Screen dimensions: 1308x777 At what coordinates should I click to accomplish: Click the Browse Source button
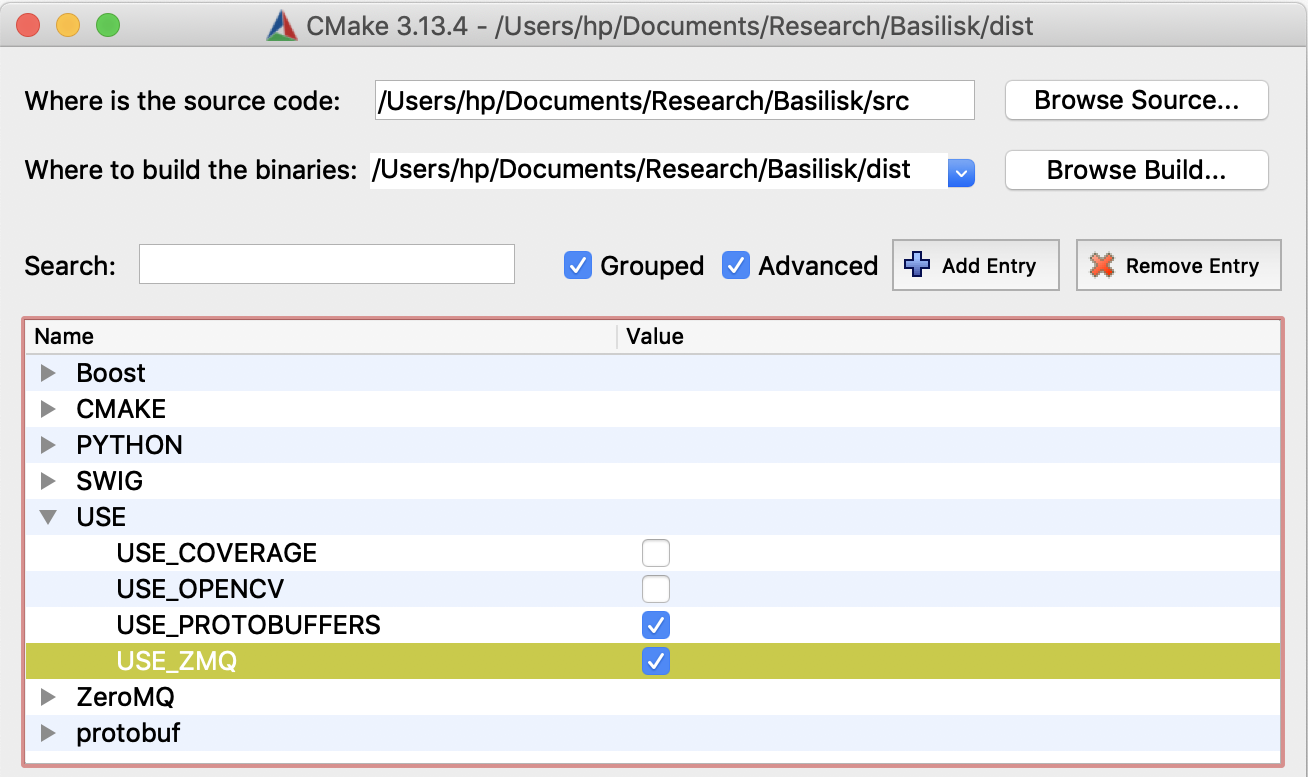click(x=1136, y=100)
